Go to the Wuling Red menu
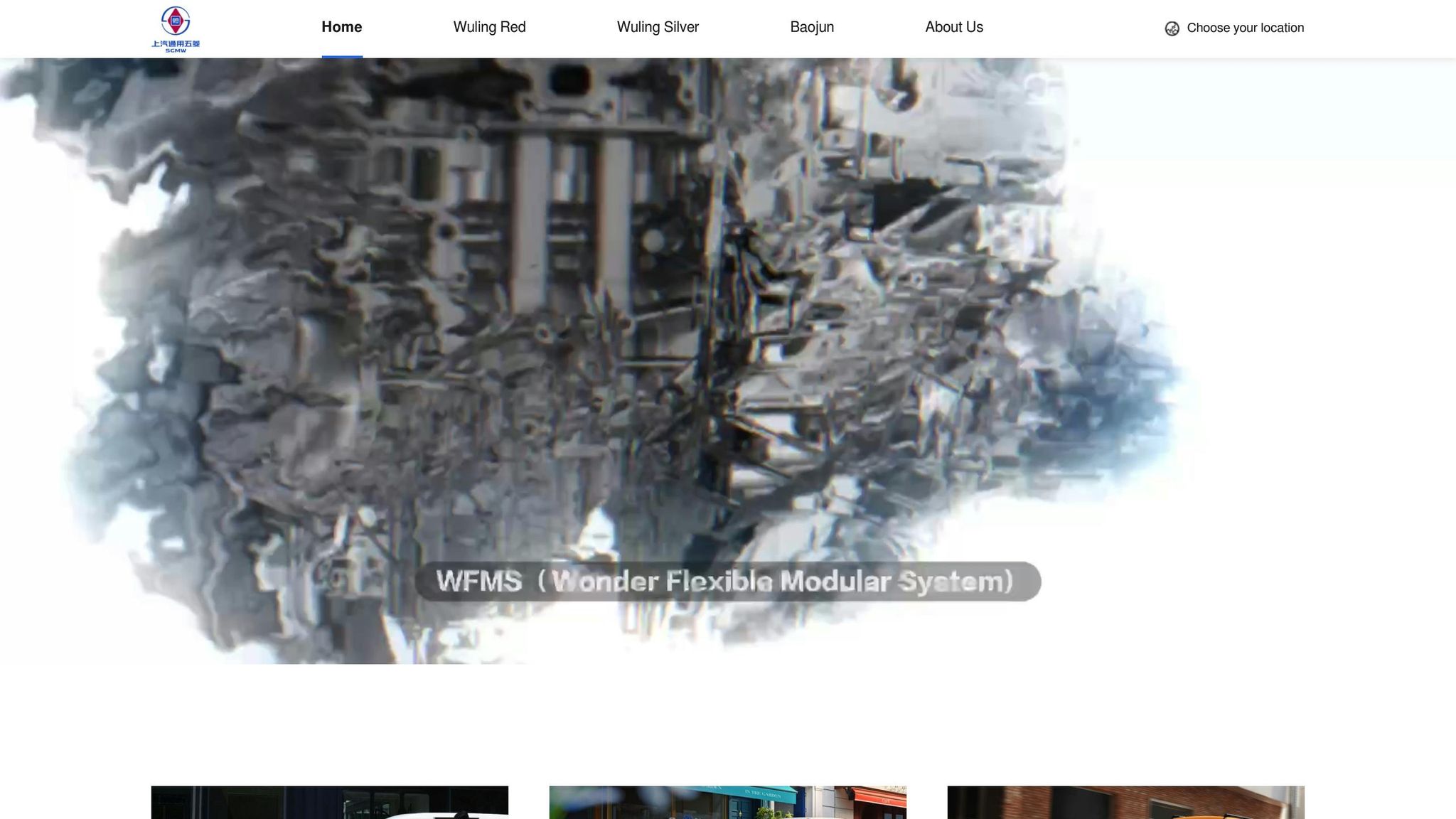 (x=490, y=27)
